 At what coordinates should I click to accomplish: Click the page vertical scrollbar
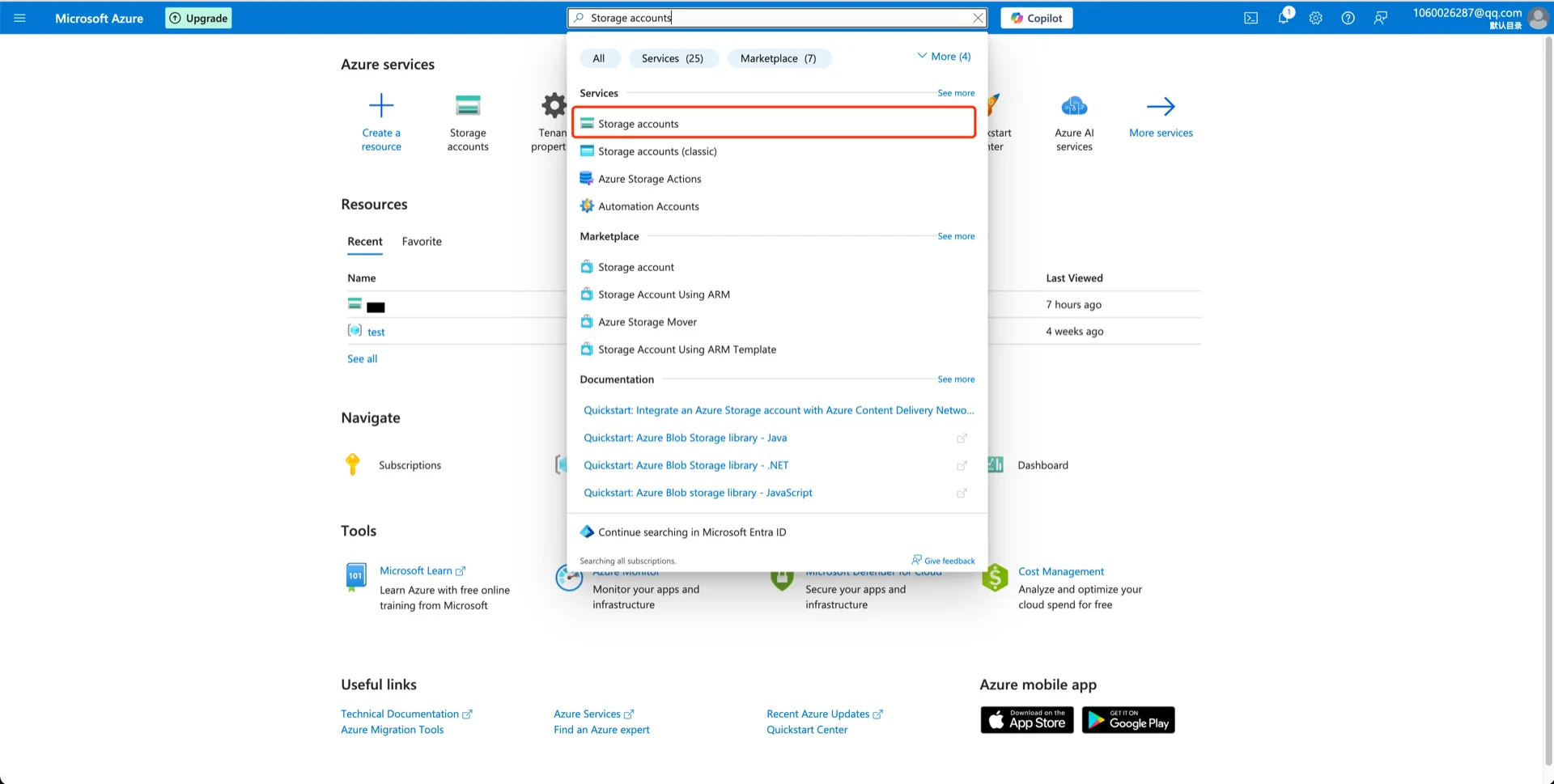point(1548,400)
